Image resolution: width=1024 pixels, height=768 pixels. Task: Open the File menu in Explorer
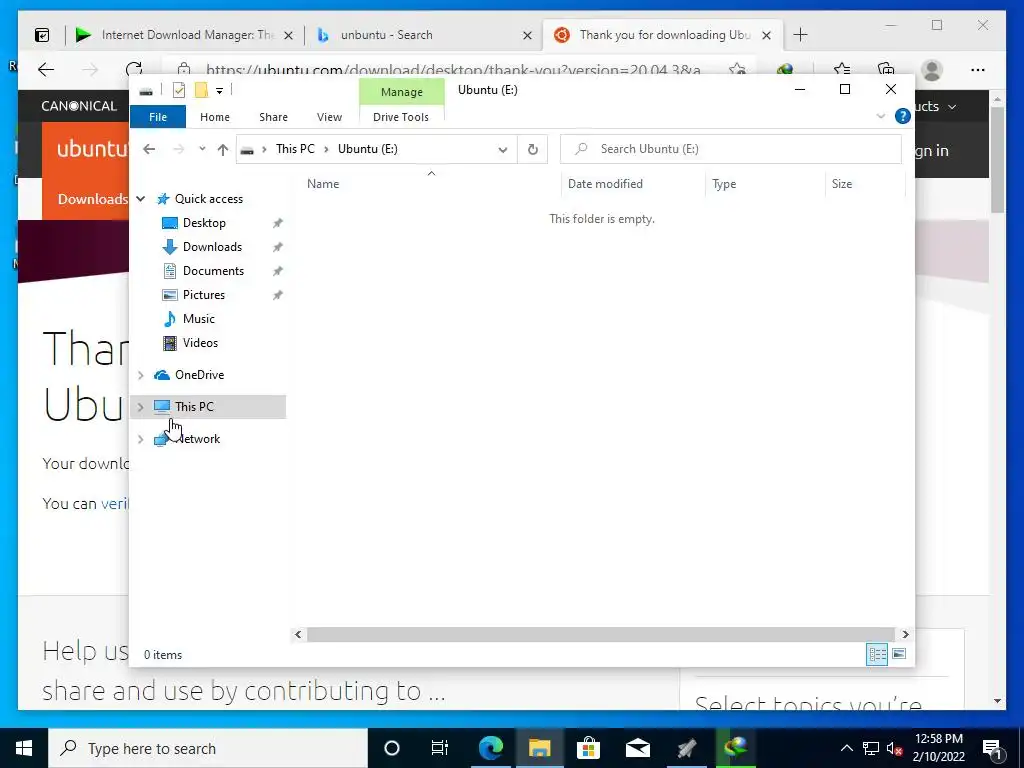pos(157,117)
